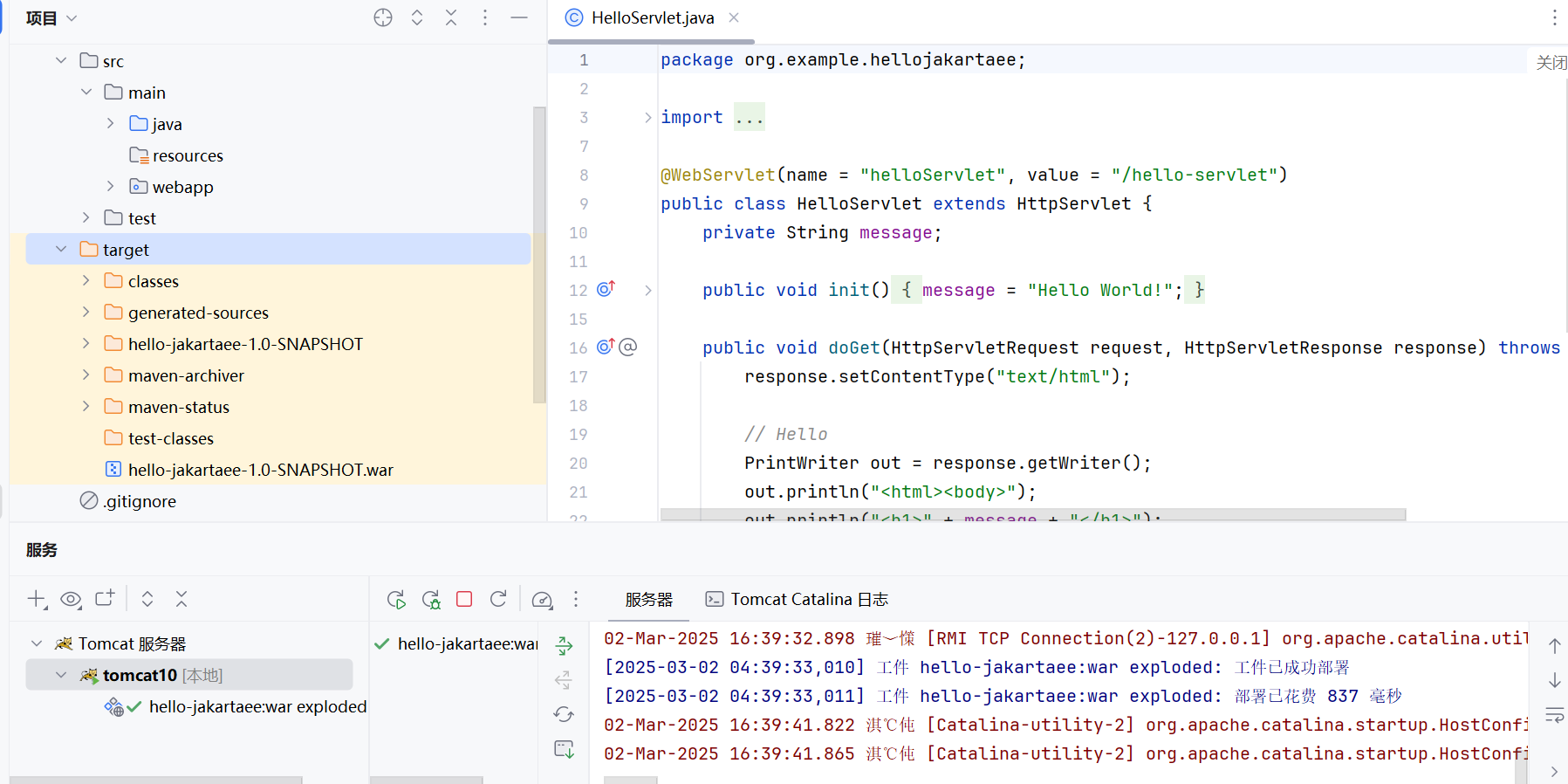The width and height of the screenshot is (1568, 784).
Task: Open project panel options menu
Action: point(485,17)
